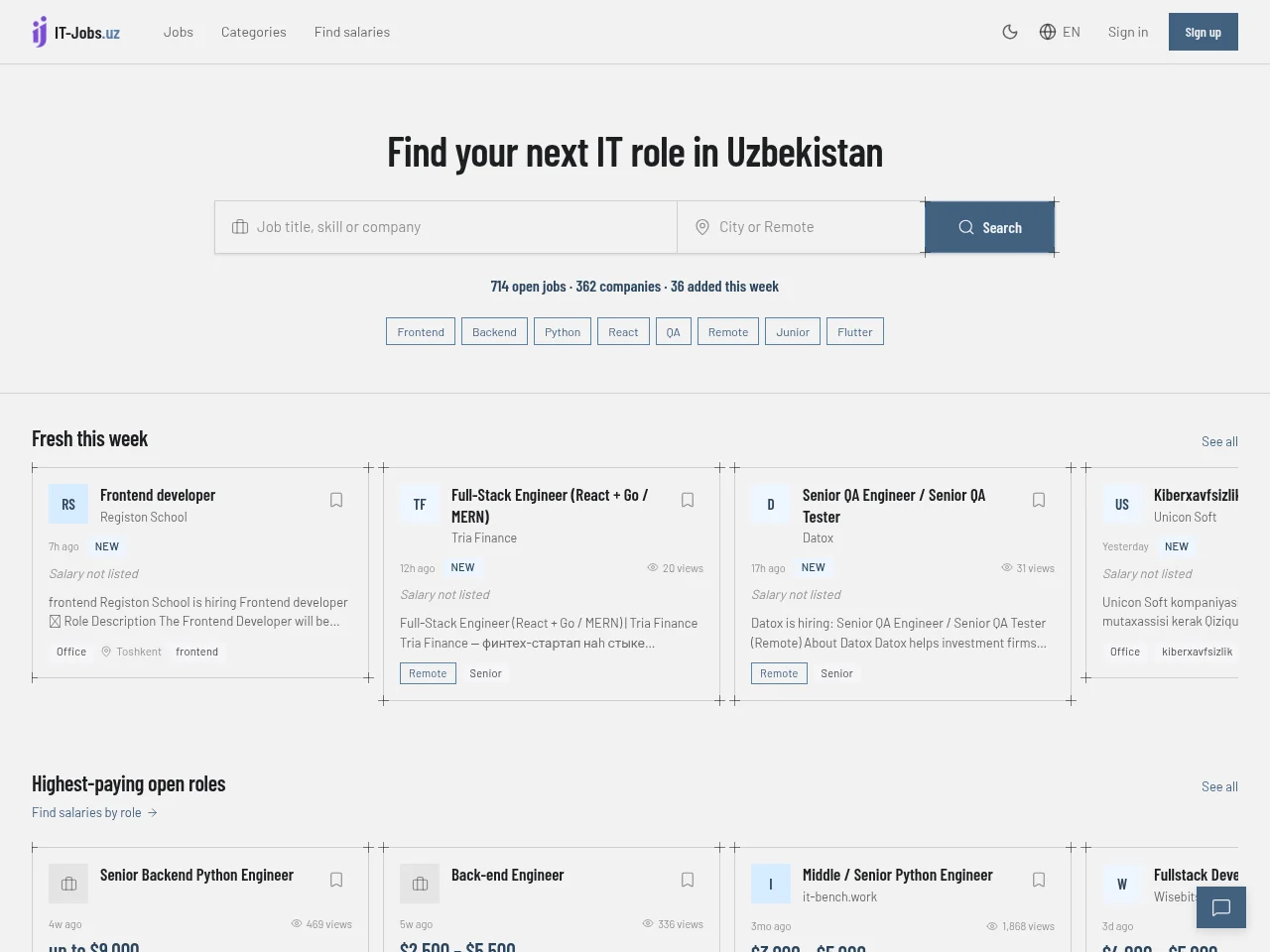Open the chat widget button
This screenshot has height=952, width=1270.
pos(1221,907)
